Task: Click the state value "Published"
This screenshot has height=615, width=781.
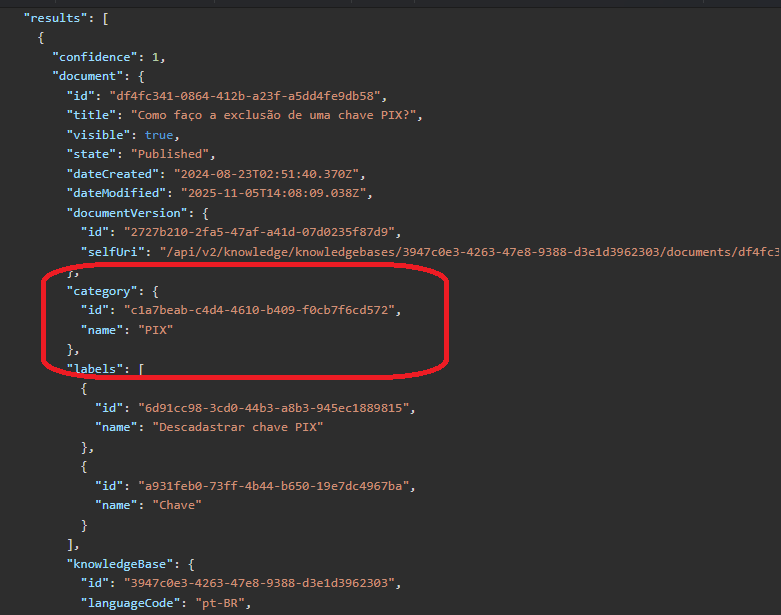Action: pyautogui.click(x=170, y=154)
